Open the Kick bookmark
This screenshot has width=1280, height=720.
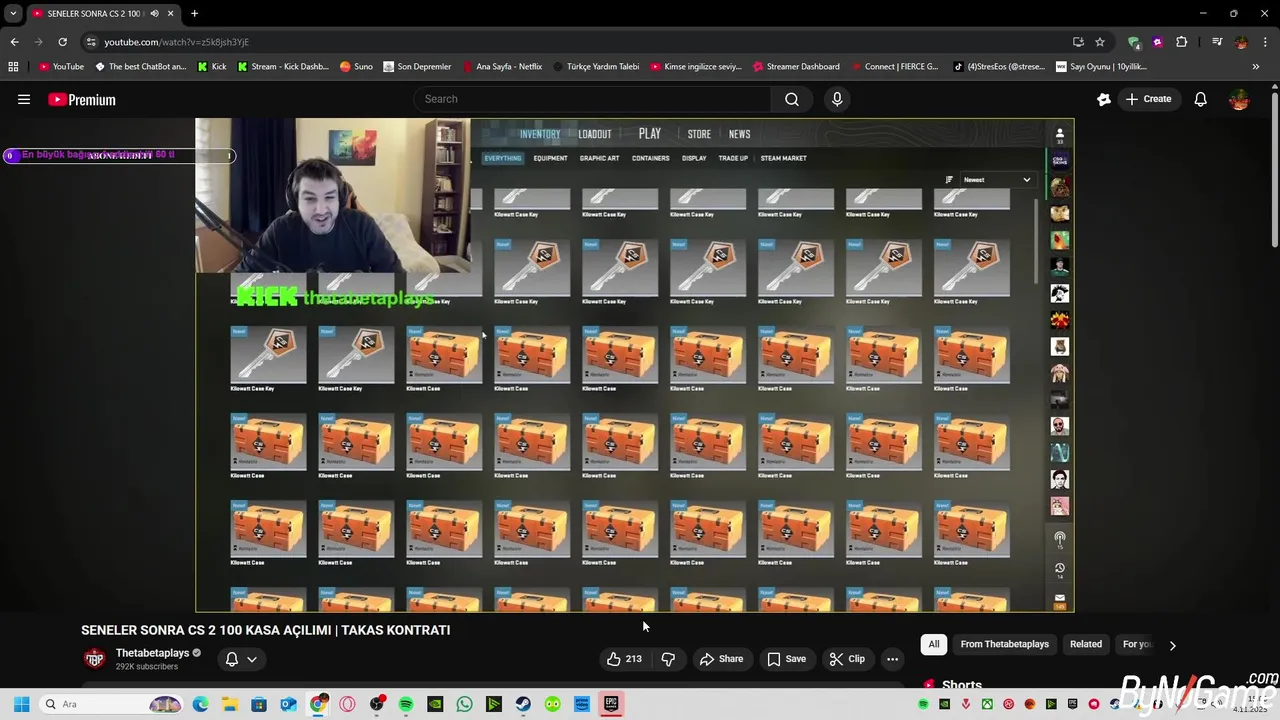[x=212, y=67]
